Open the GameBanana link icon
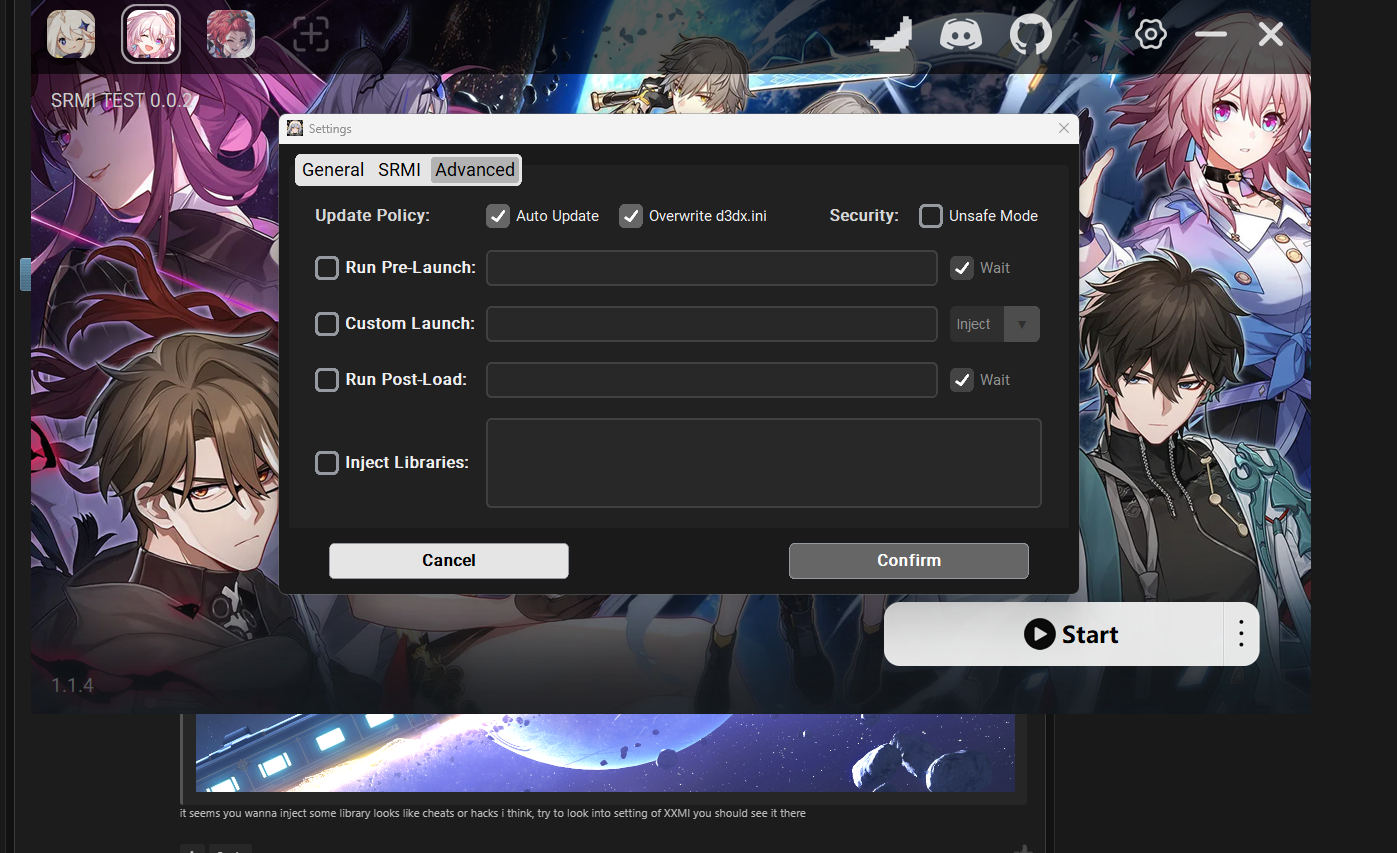This screenshot has height=853, width=1397. click(x=892, y=35)
